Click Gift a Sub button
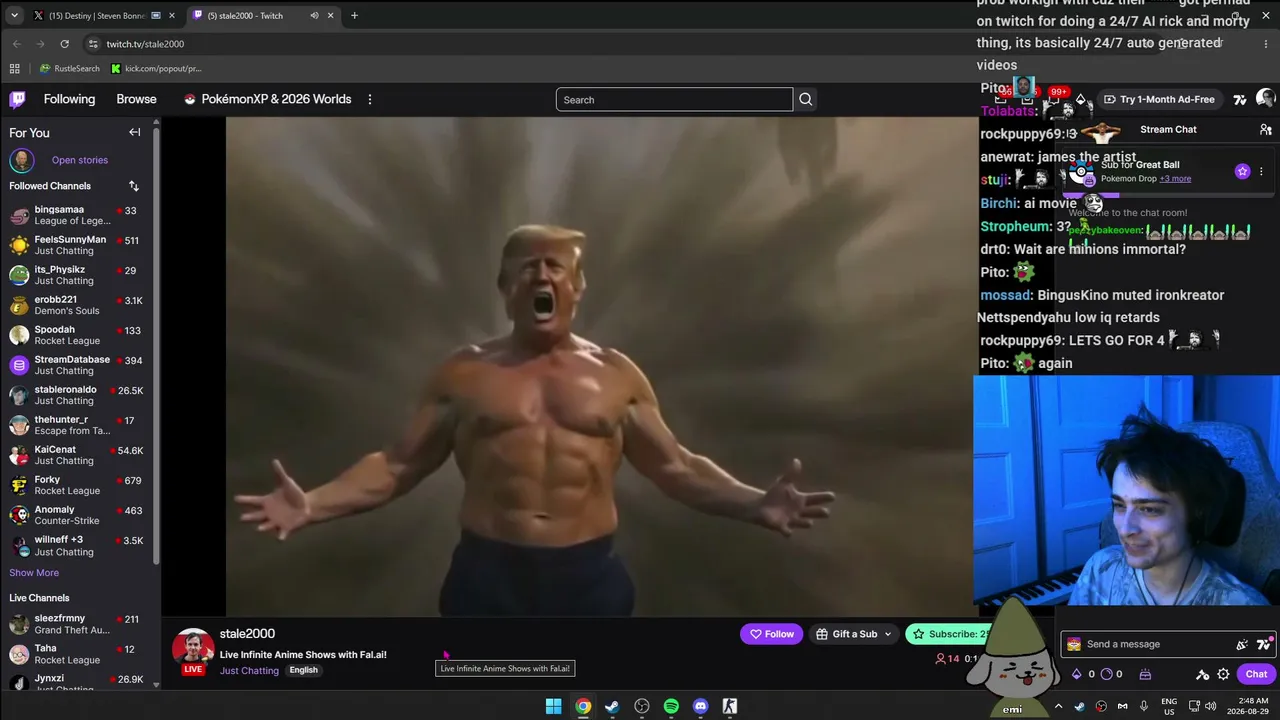This screenshot has height=720, width=1280. (x=853, y=634)
